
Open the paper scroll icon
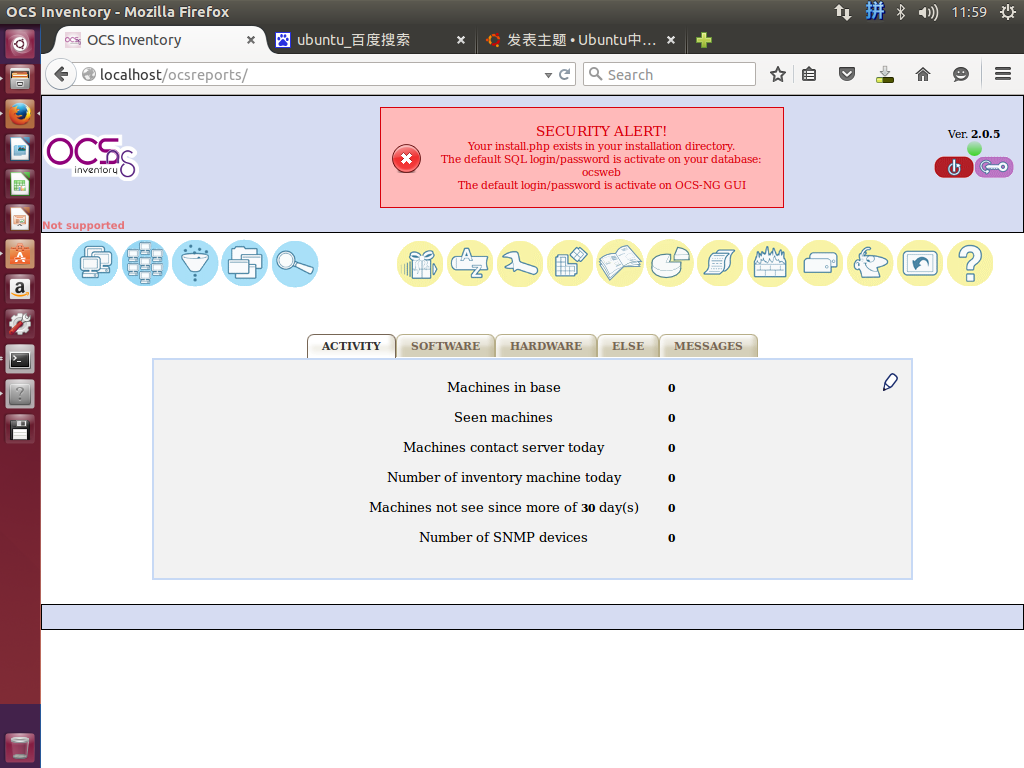[x=720, y=263]
